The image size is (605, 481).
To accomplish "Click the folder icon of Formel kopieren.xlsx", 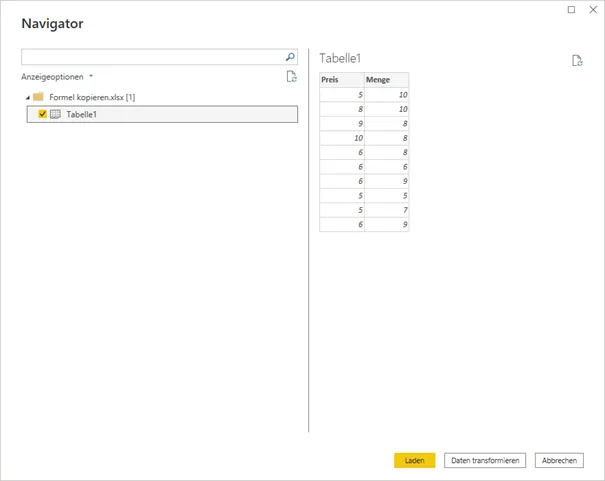I will (x=38, y=97).
